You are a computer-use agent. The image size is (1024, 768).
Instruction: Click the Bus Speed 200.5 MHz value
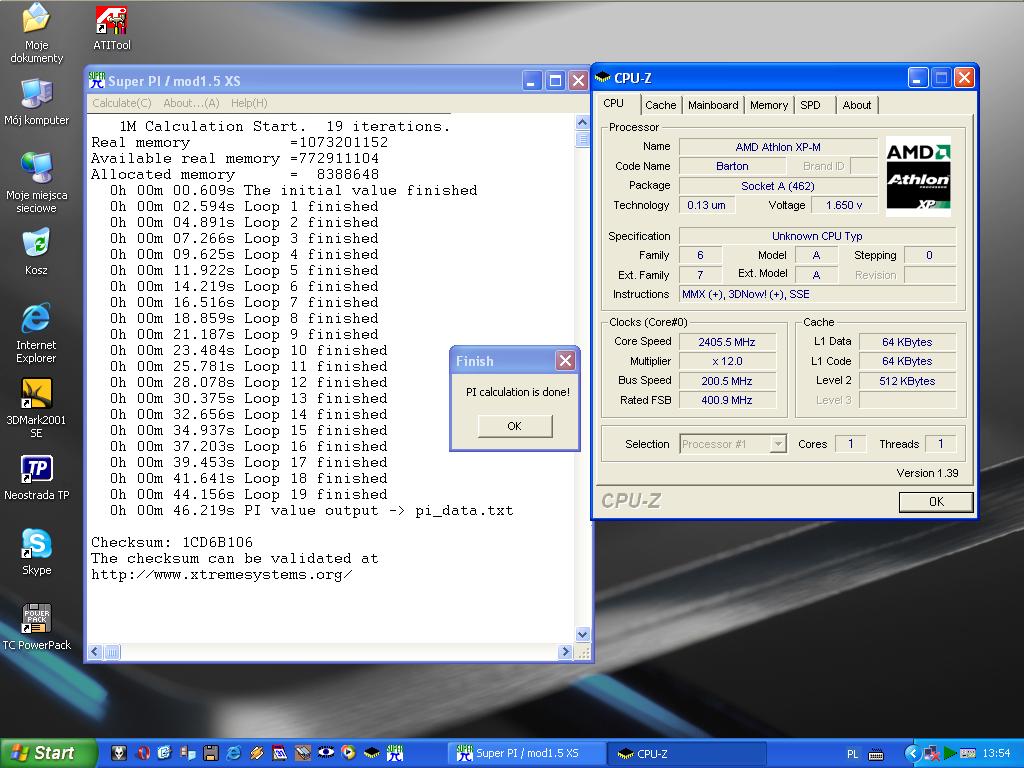(x=727, y=381)
